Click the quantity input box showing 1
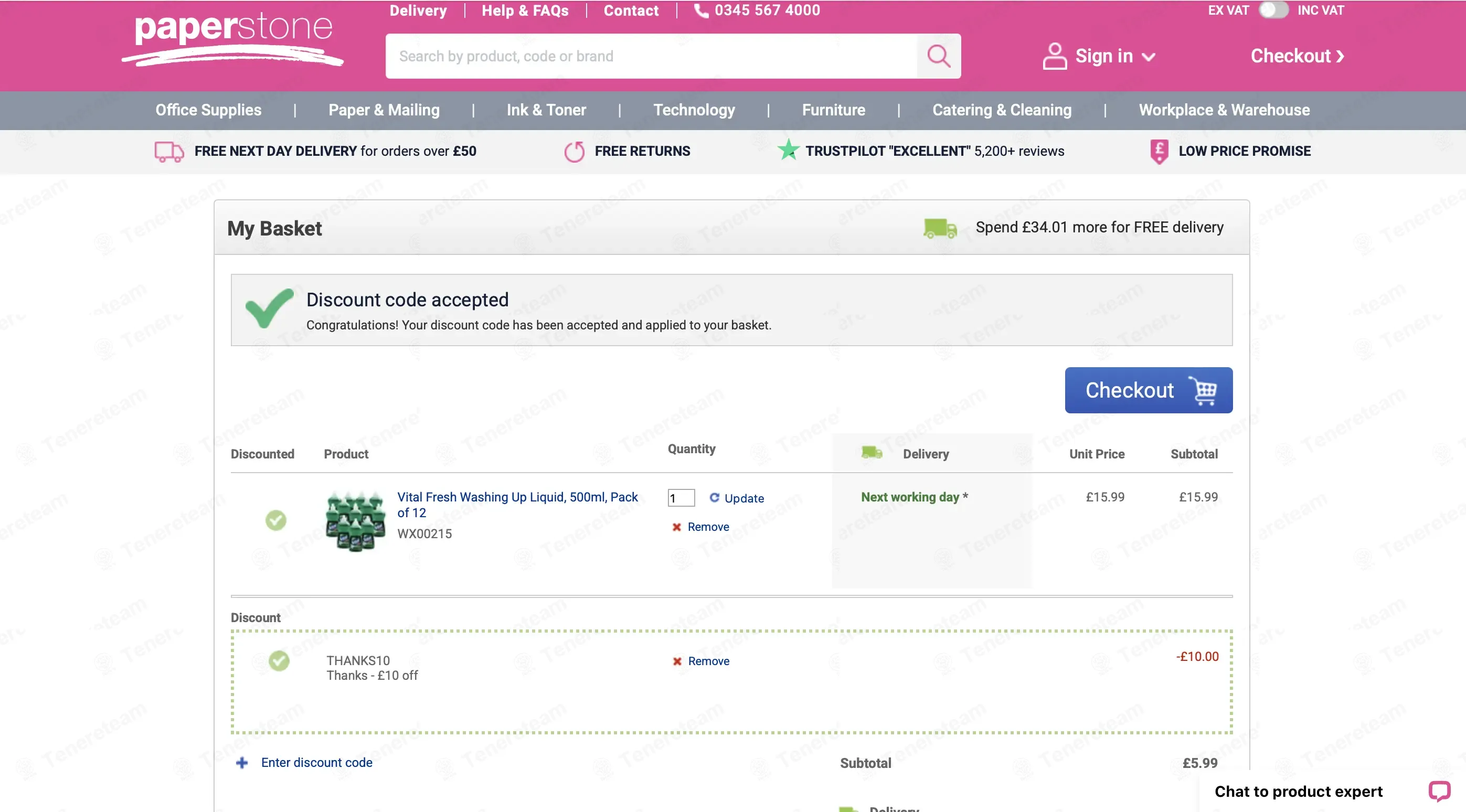Image resolution: width=1466 pixels, height=812 pixels. [681, 498]
